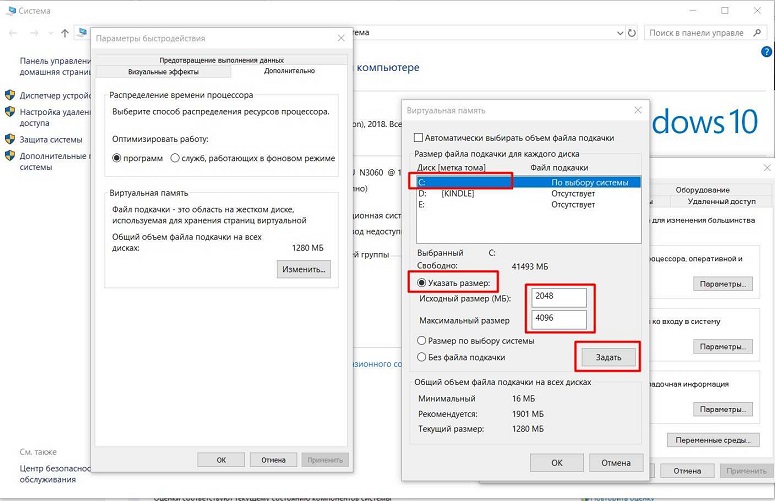Select the Указать размер radio button
Screen dimensions: 775x501
[x=422, y=283]
